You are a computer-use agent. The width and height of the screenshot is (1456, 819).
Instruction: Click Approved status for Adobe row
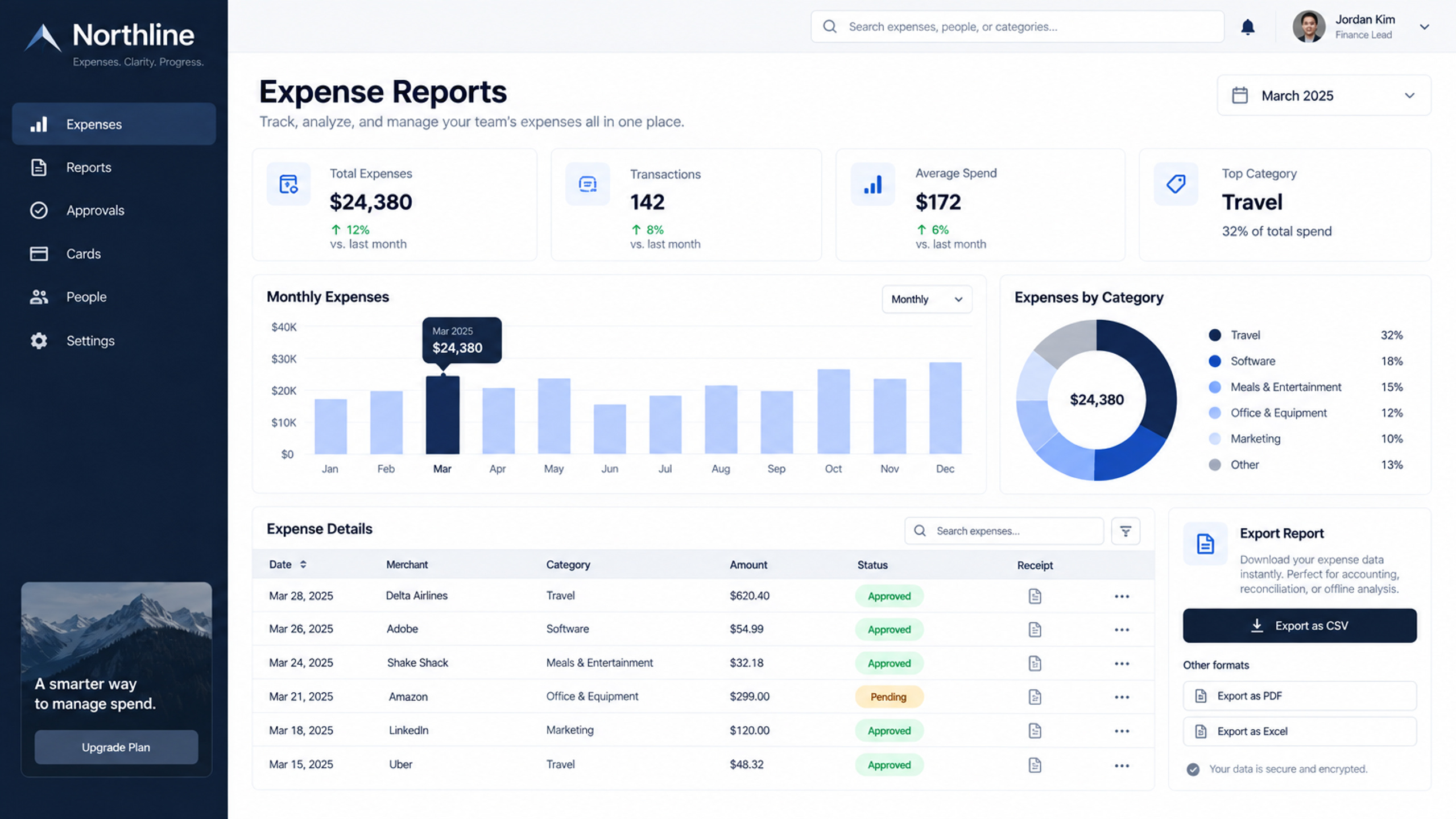pos(889,630)
